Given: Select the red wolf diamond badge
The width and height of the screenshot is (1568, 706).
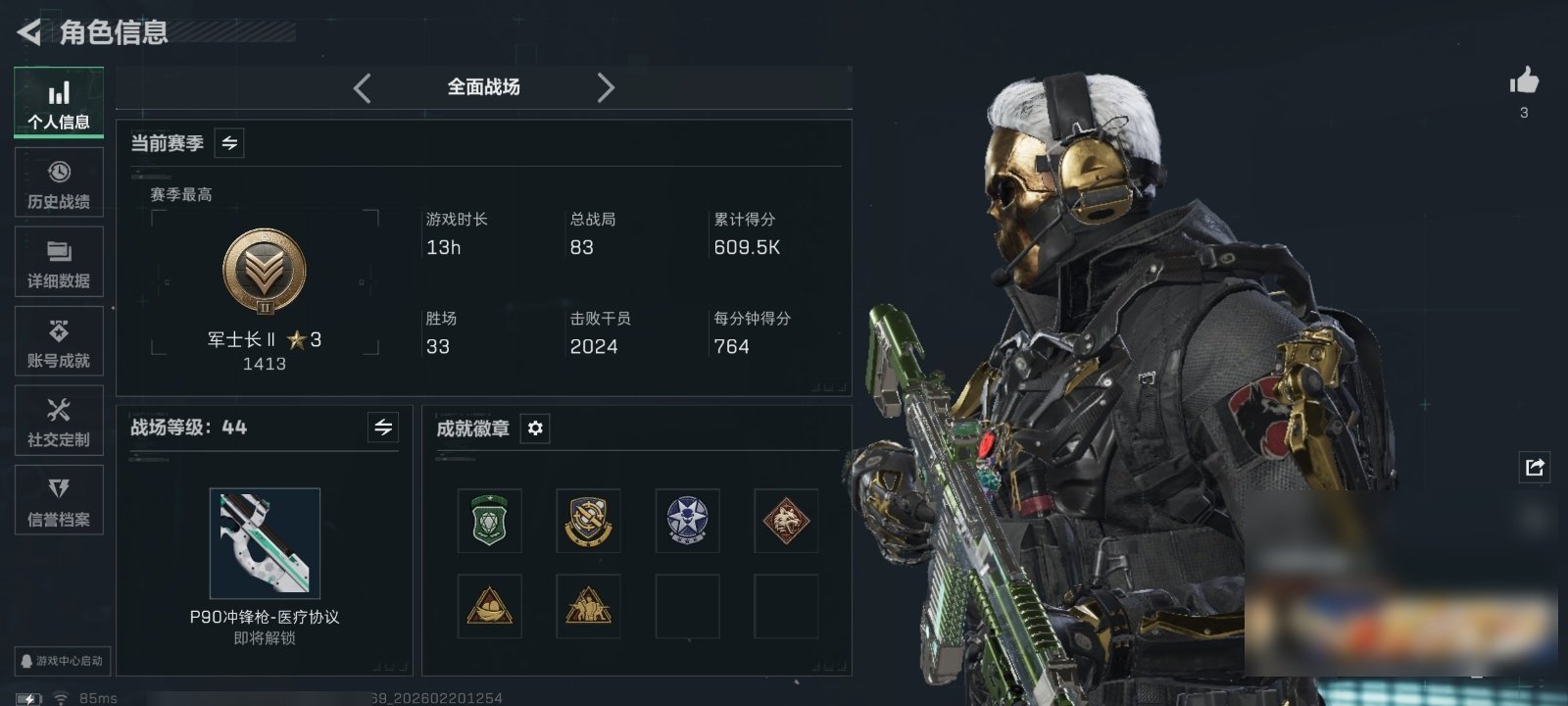Looking at the screenshot, I should [x=786, y=521].
